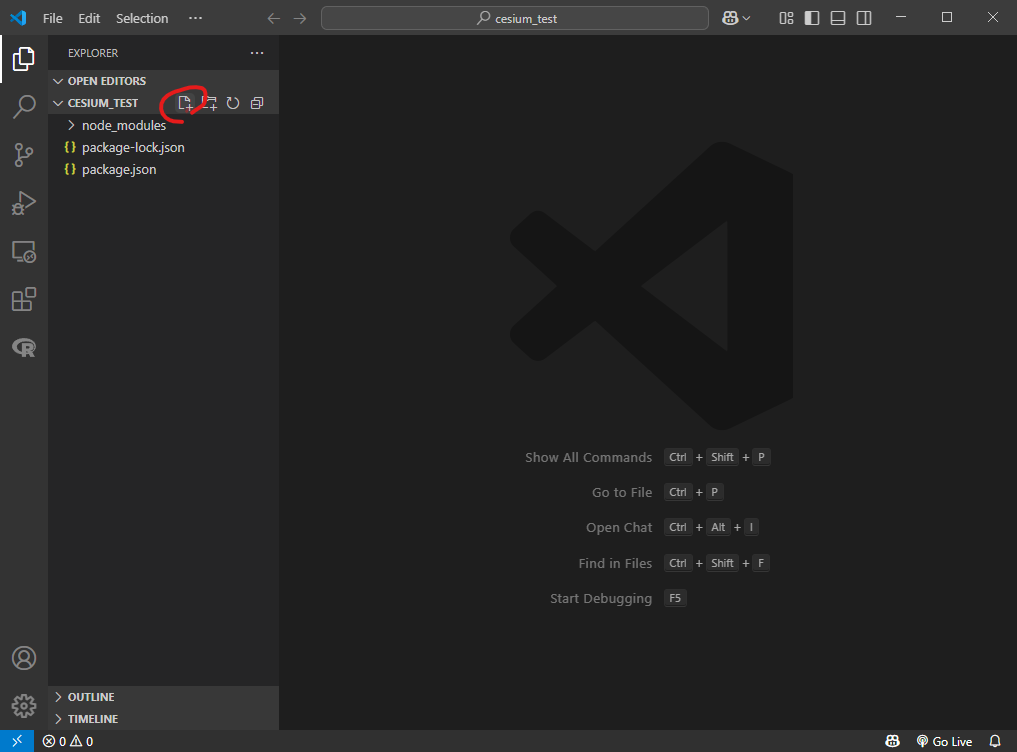The height and width of the screenshot is (752, 1017).
Task: Open the Search view in the activity bar
Action: (24, 106)
